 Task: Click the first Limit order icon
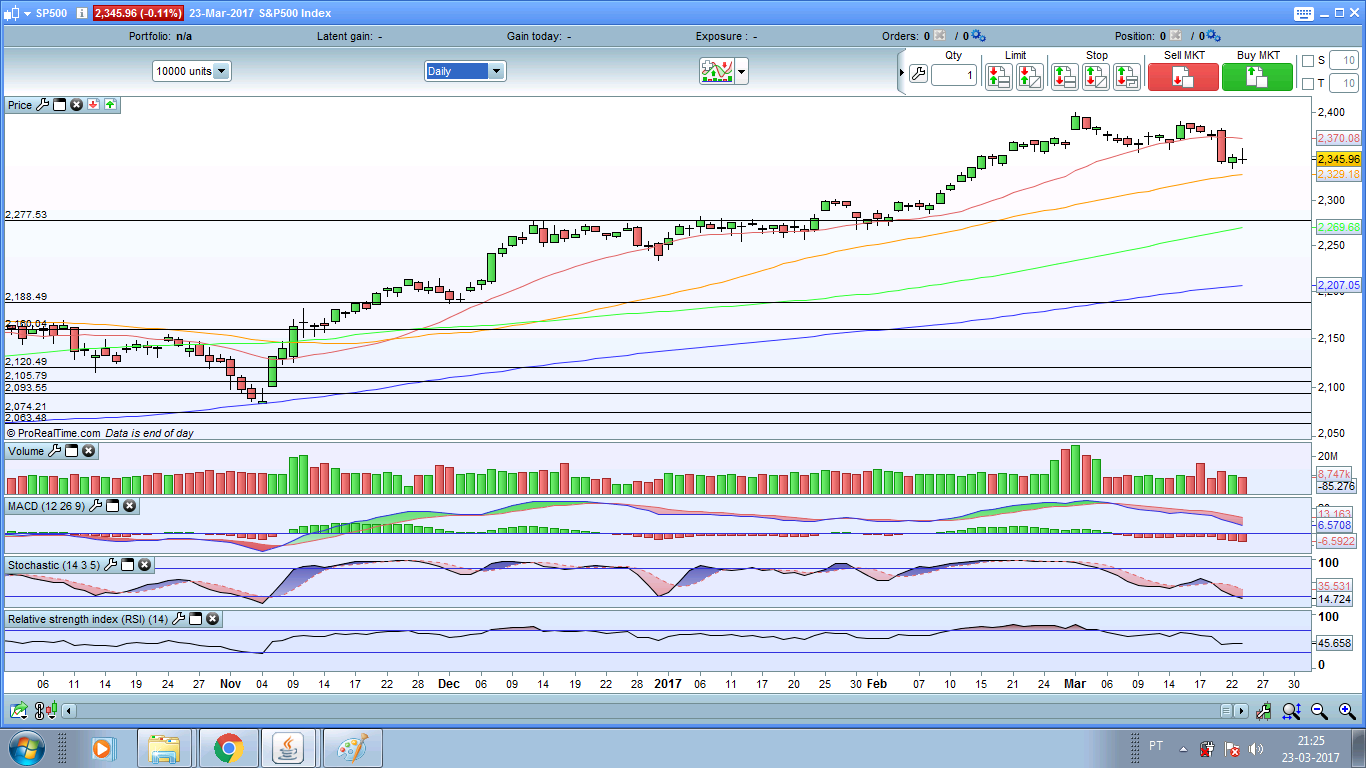point(998,76)
